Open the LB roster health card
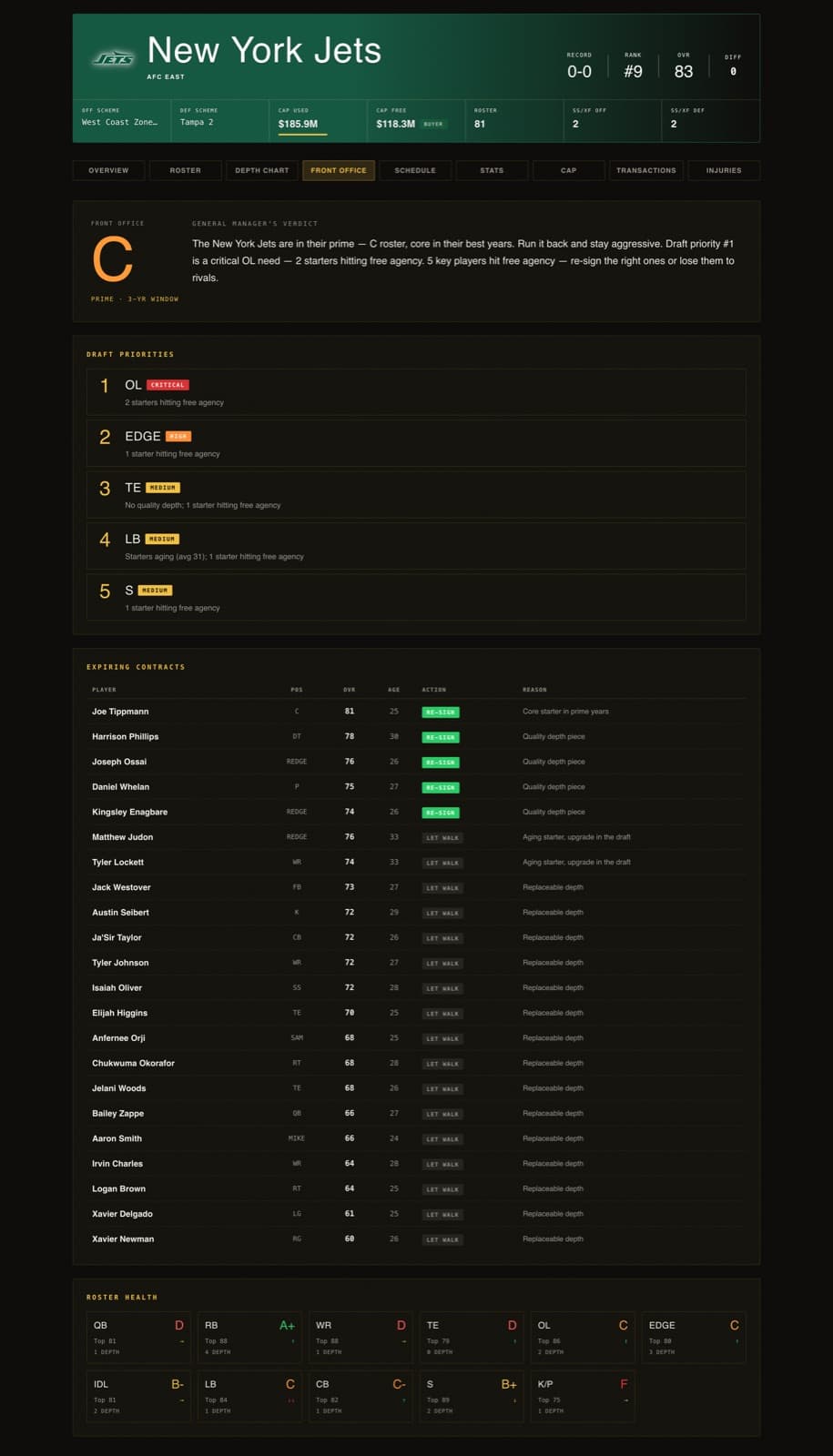The height and width of the screenshot is (1456, 833). 250,1397
